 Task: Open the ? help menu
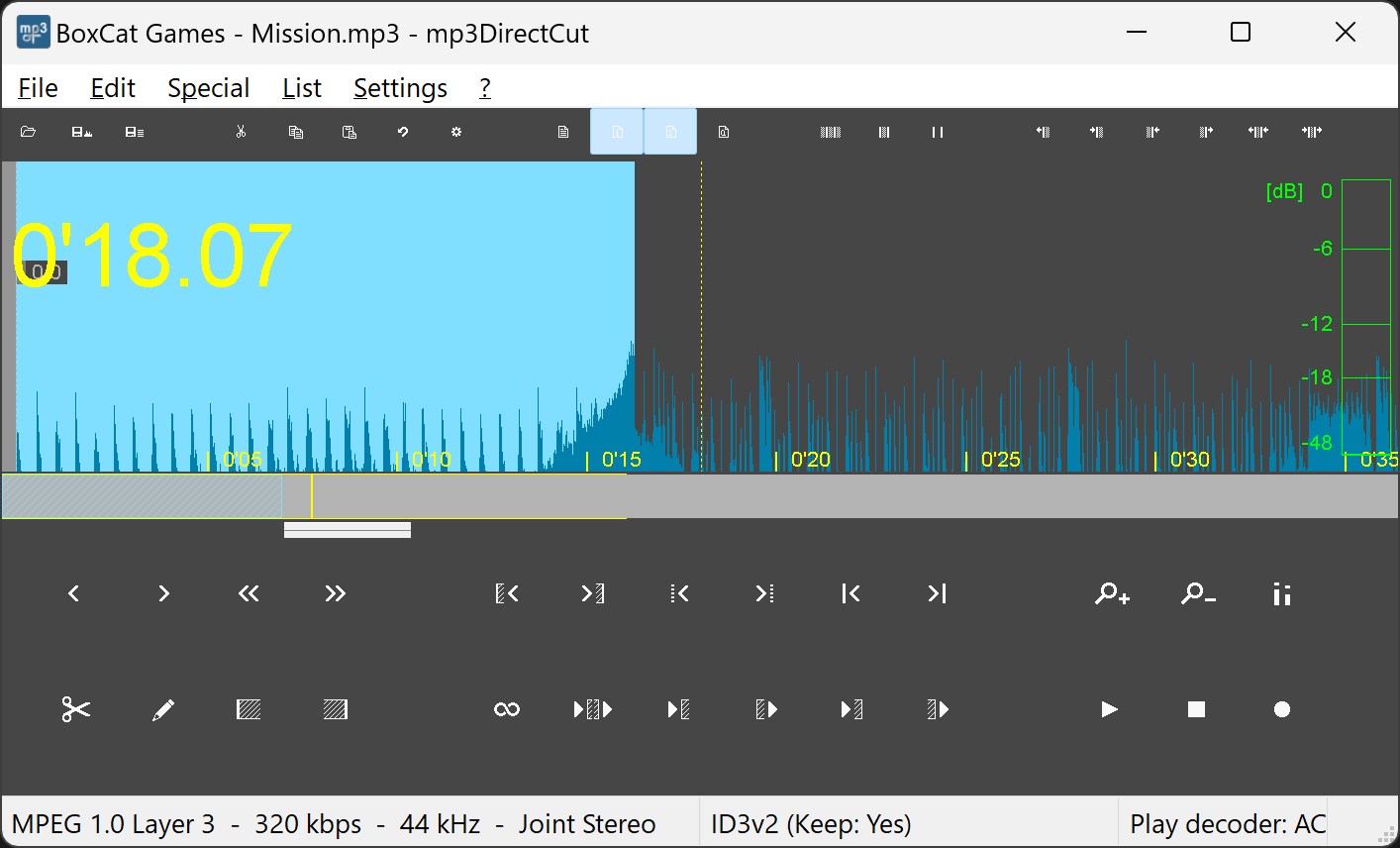(485, 88)
